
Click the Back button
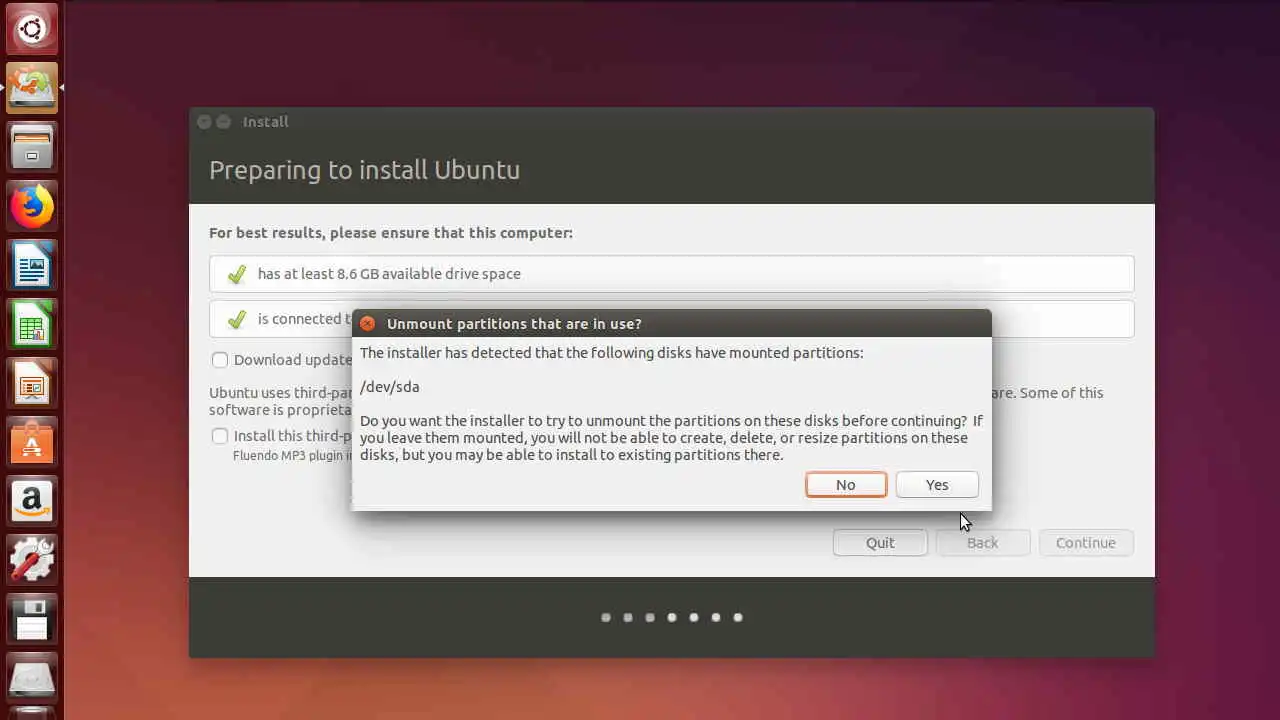[982, 543]
